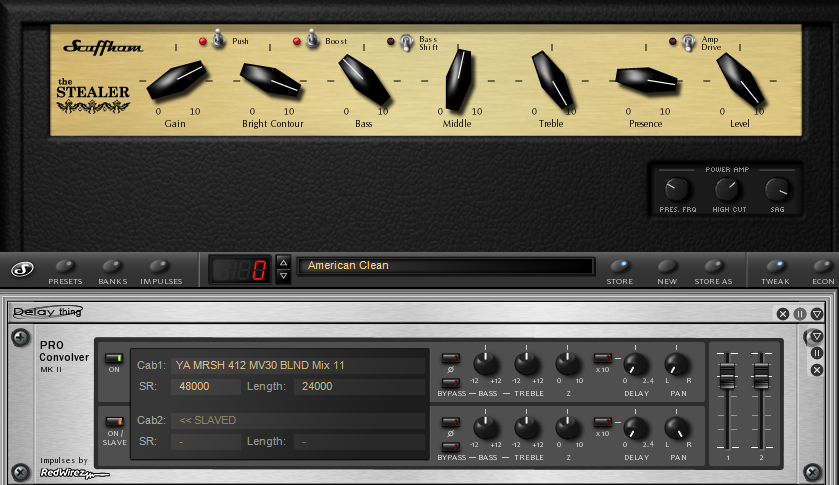Flip the Push toggle switch

[x=218, y=40]
